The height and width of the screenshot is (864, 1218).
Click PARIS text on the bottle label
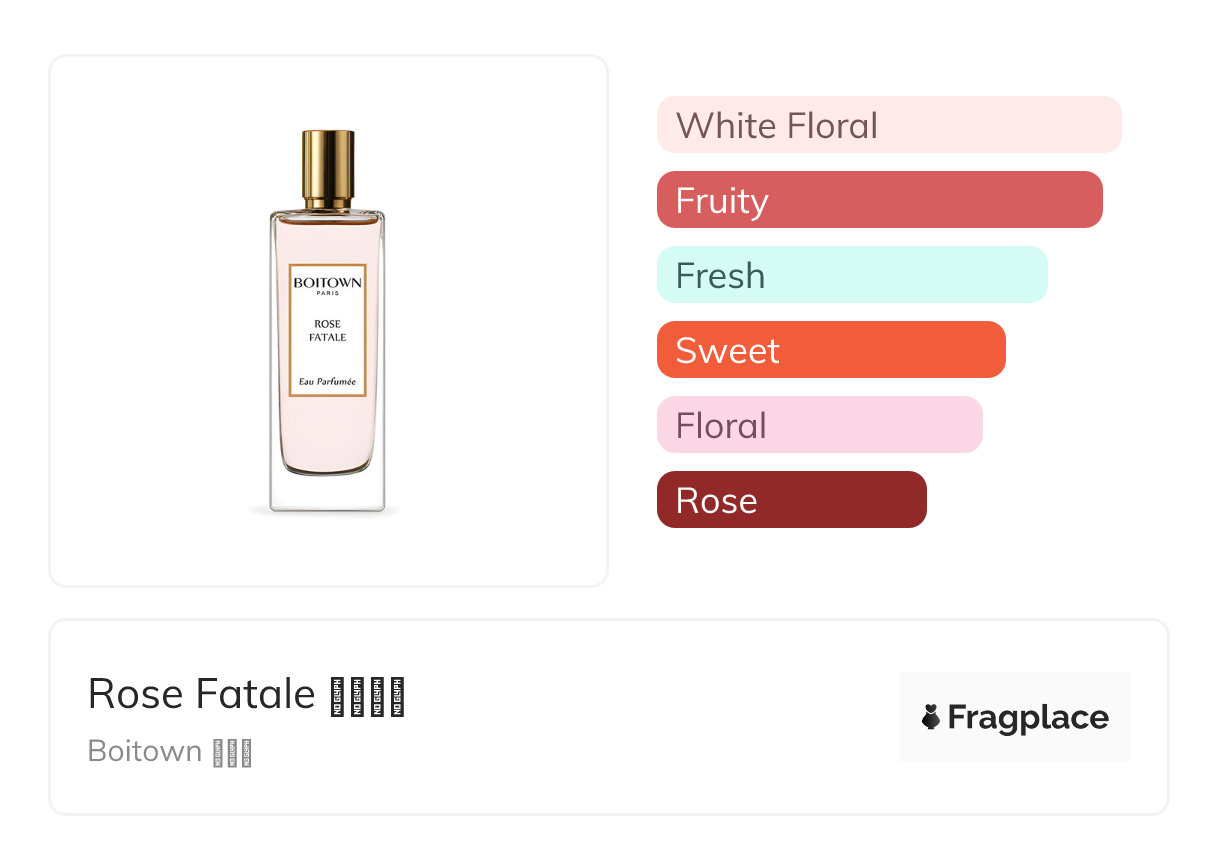point(328,294)
